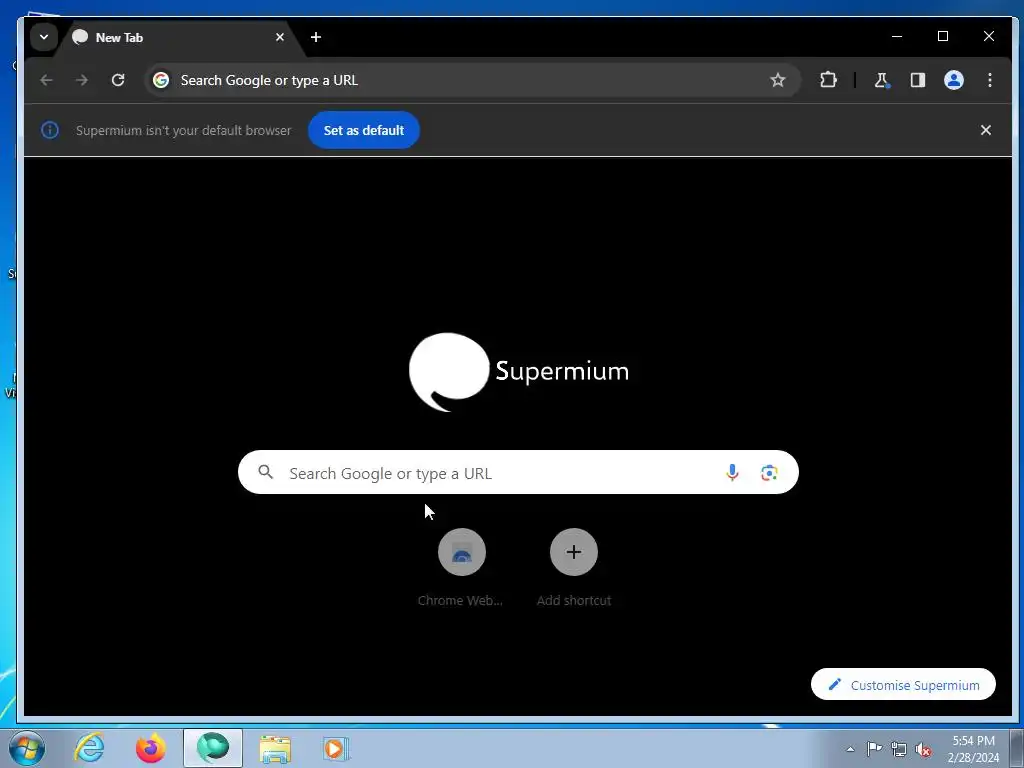Click the Supermium logo
The height and width of the screenshot is (768, 1024).
519,372
